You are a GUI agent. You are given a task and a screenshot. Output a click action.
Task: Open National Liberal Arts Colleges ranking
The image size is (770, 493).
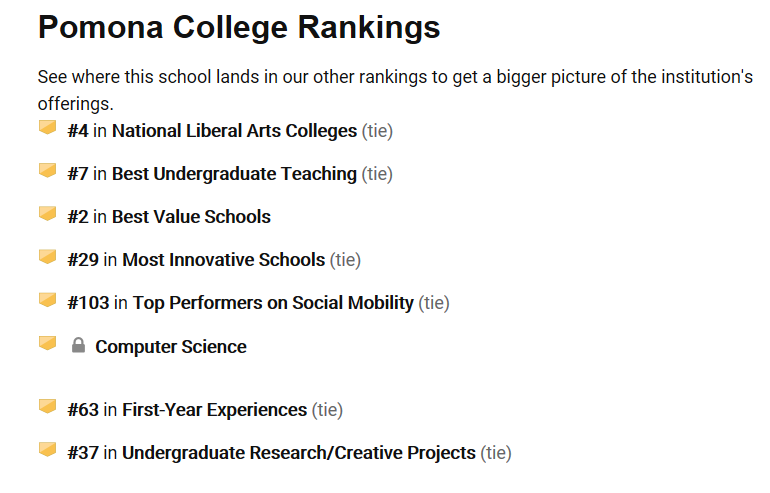click(234, 131)
